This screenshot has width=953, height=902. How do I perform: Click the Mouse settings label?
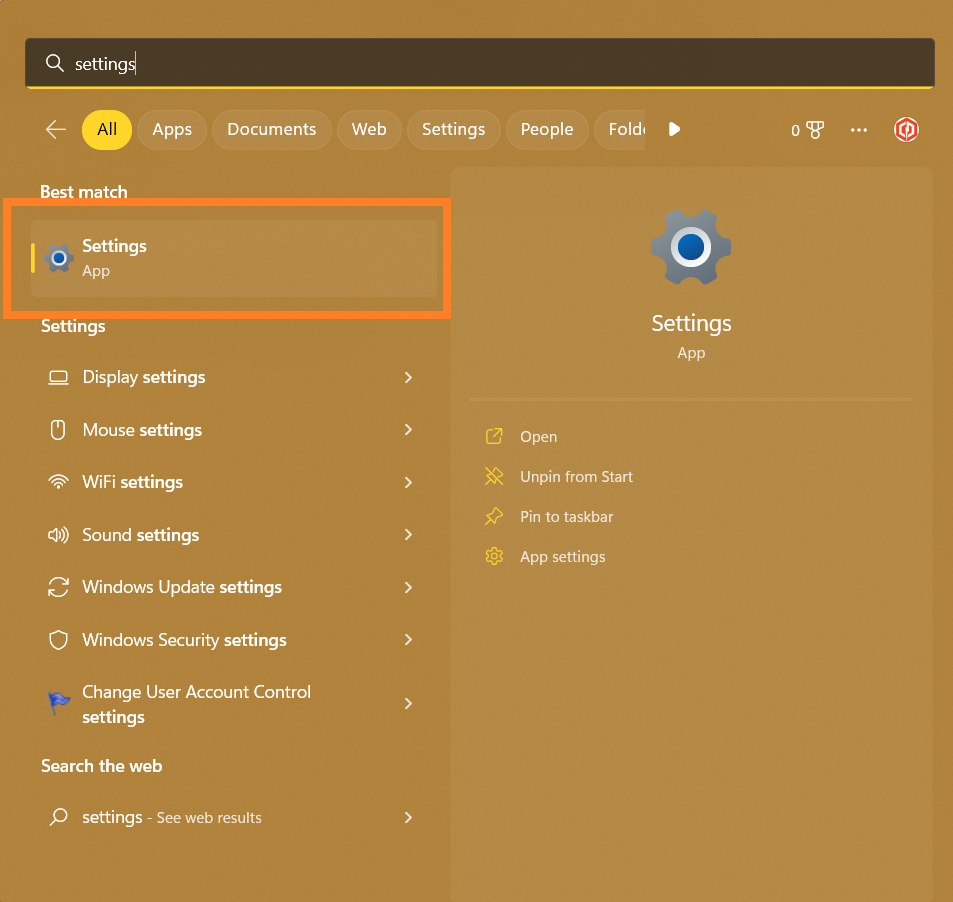click(x=142, y=430)
